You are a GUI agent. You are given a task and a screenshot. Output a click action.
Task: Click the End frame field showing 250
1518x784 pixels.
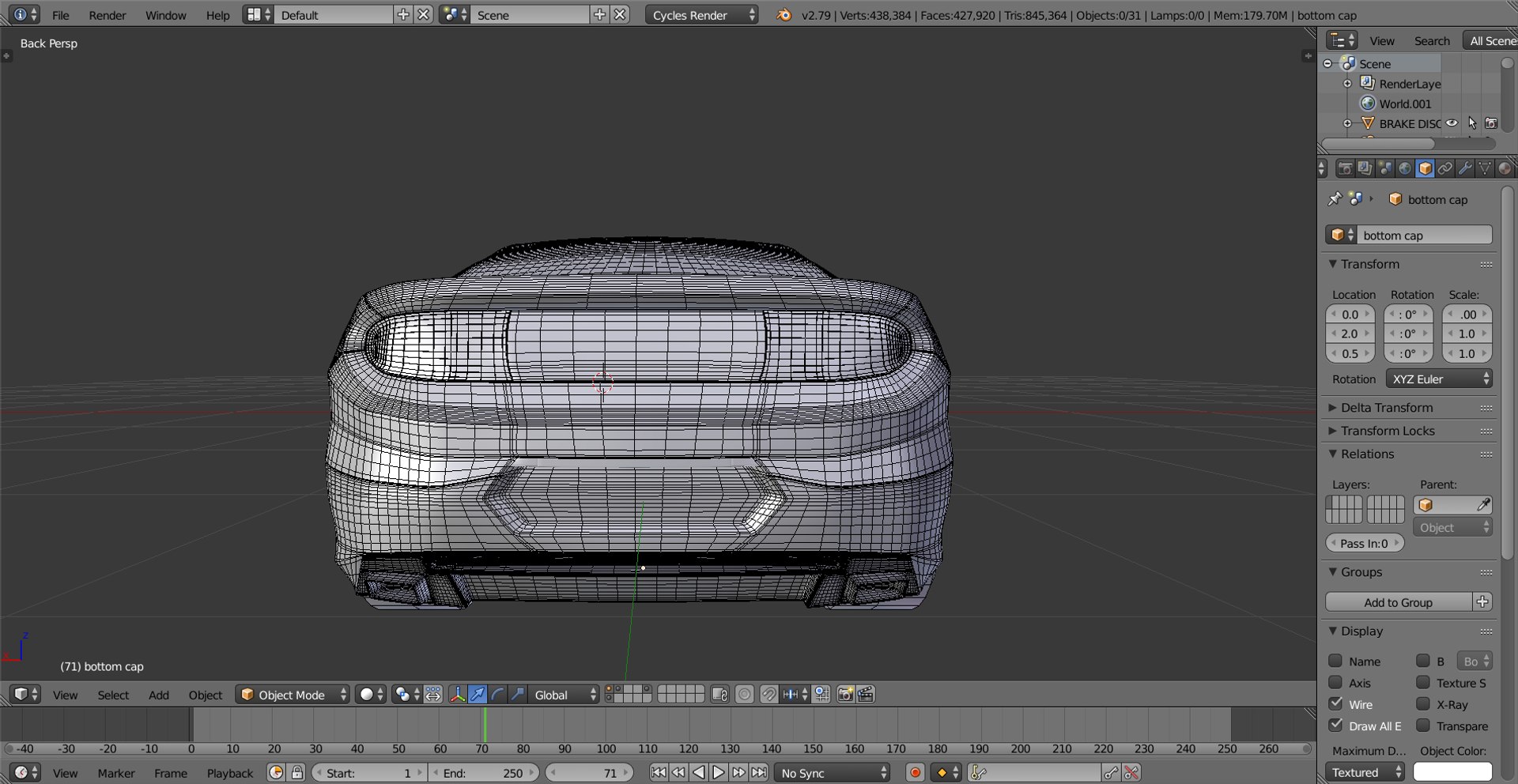tap(485, 773)
